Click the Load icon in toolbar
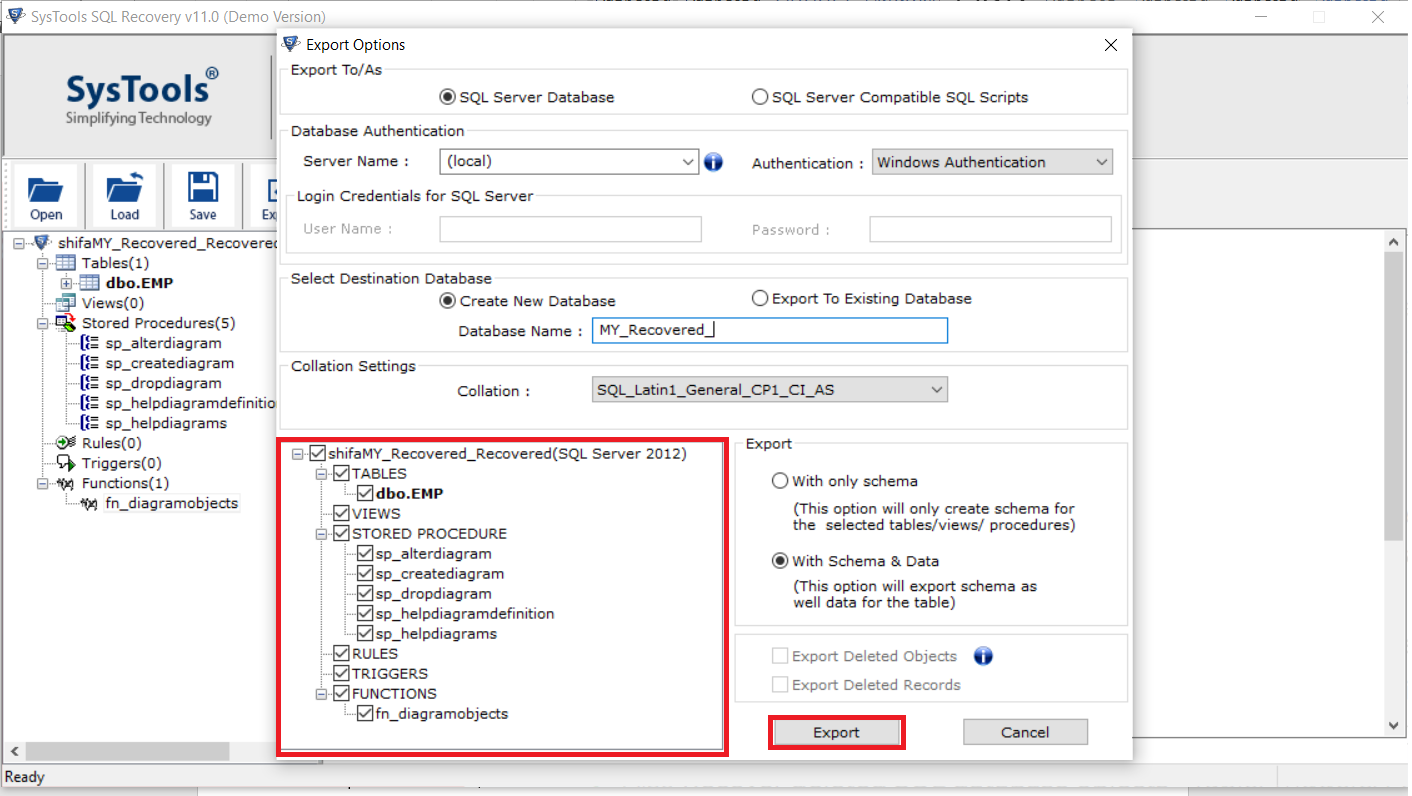This screenshot has height=796, width=1412. coord(125,188)
